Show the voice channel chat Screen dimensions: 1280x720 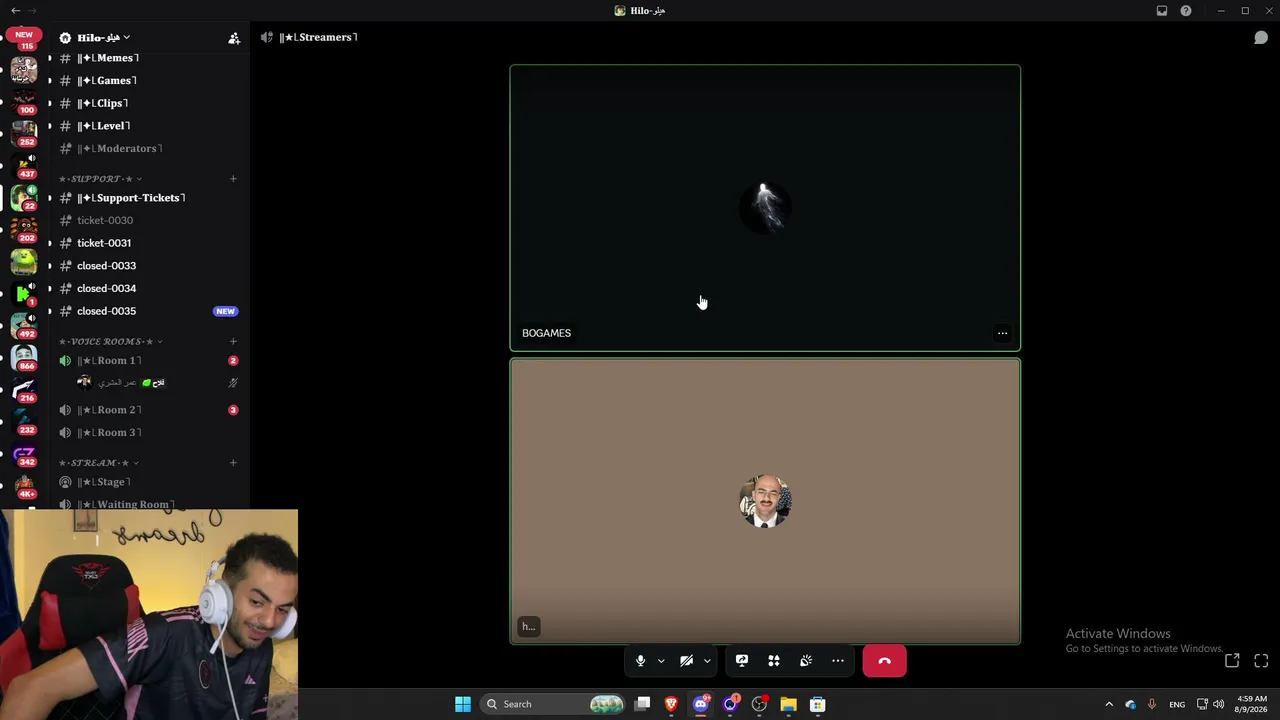[x=1261, y=37]
